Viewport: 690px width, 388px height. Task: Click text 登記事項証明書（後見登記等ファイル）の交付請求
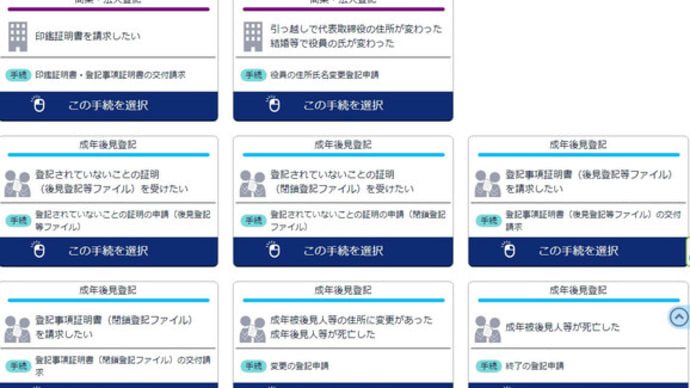pyautogui.click(x=593, y=220)
